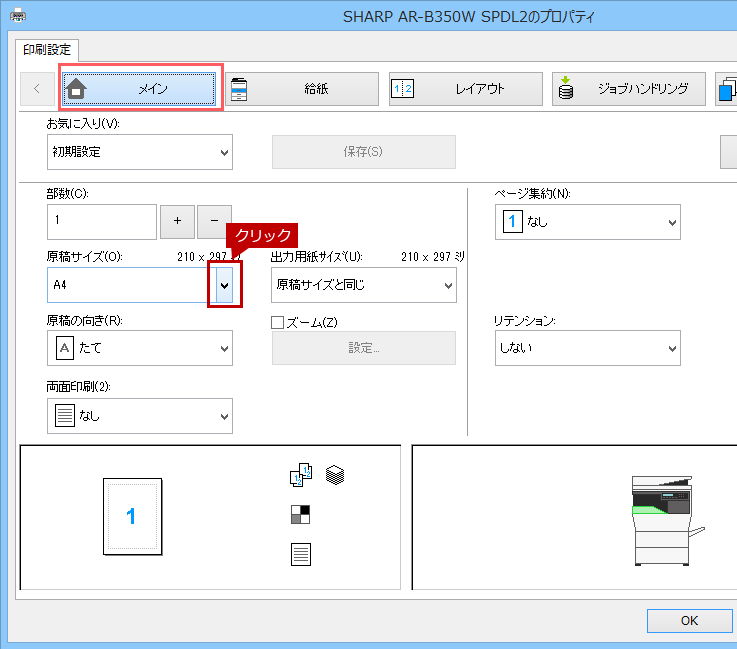Decrease copies with the minus button

point(214,221)
